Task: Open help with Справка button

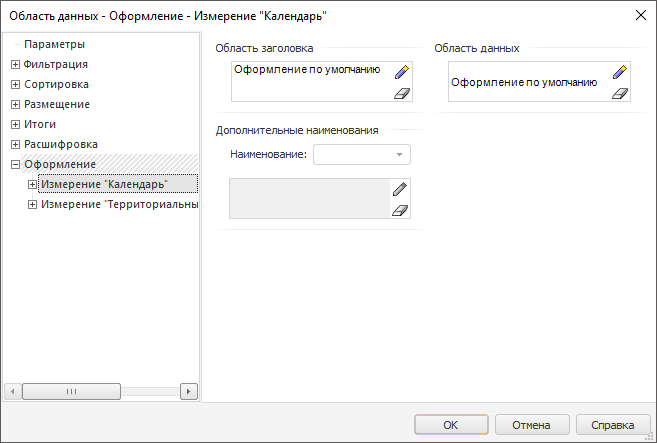Action: tap(613, 425)
